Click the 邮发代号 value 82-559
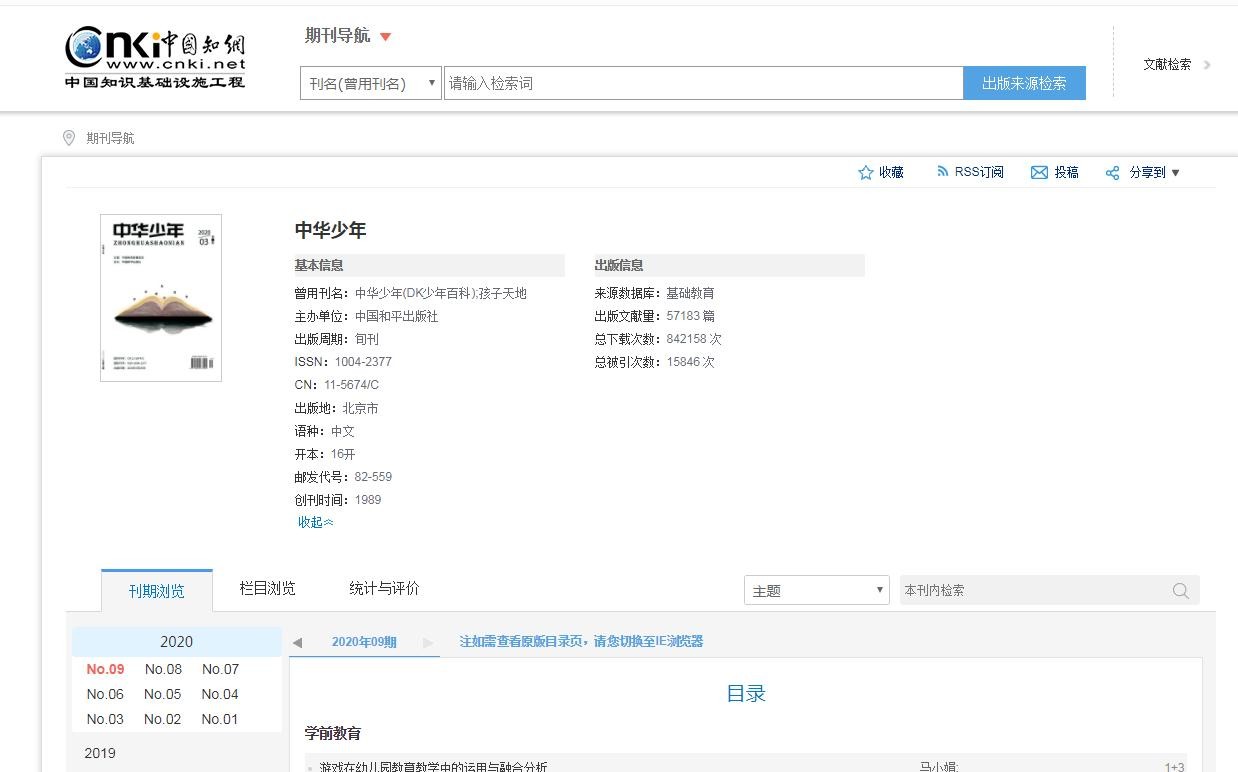The height and width of the screenshot is (772, 1238). click(x=373, y=477)
